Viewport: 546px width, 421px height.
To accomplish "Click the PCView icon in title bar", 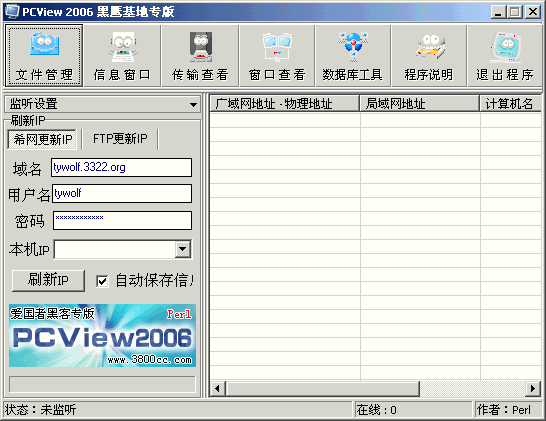I will click(12, 11).
